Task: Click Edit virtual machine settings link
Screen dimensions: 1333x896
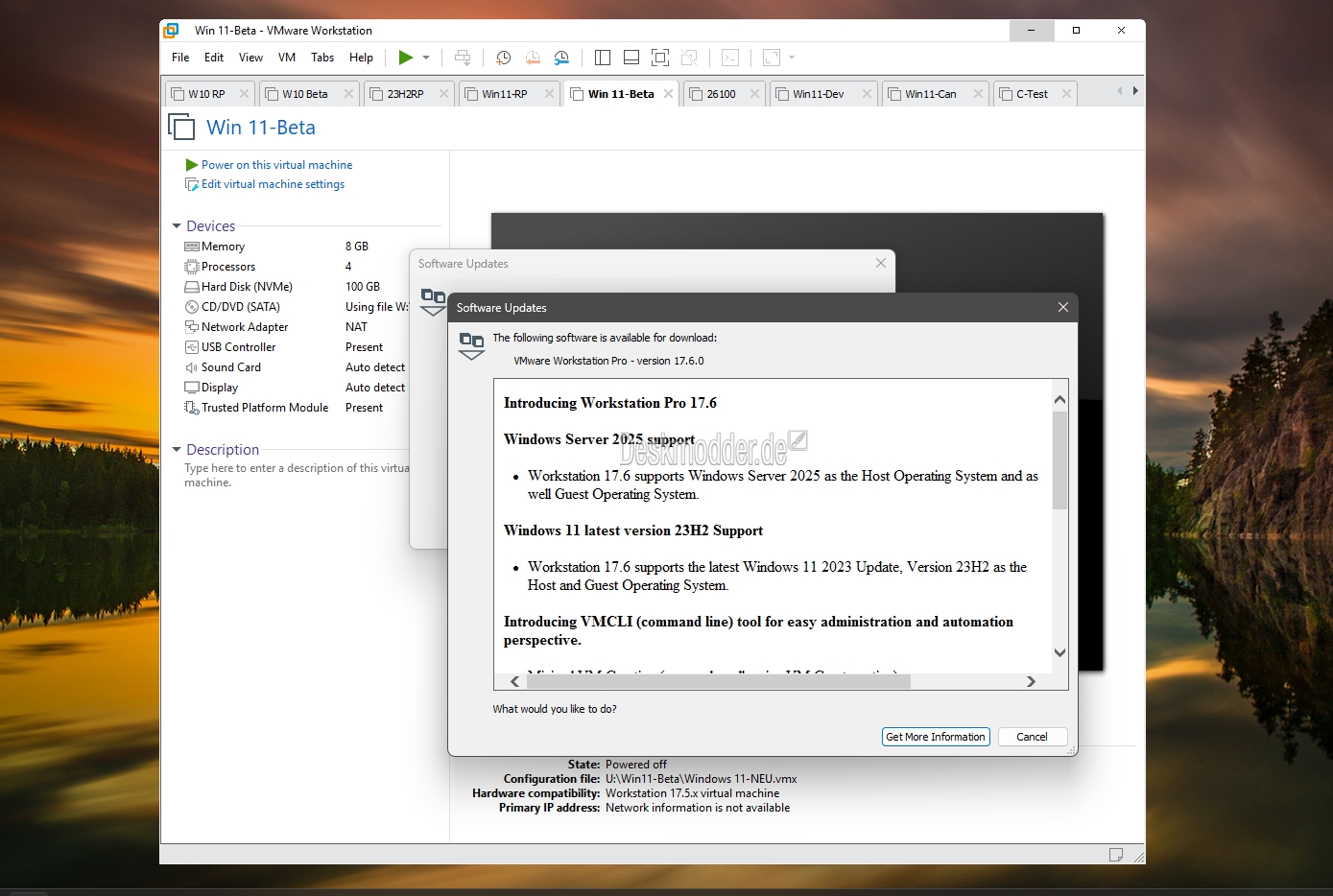Action: pos(273,184)
